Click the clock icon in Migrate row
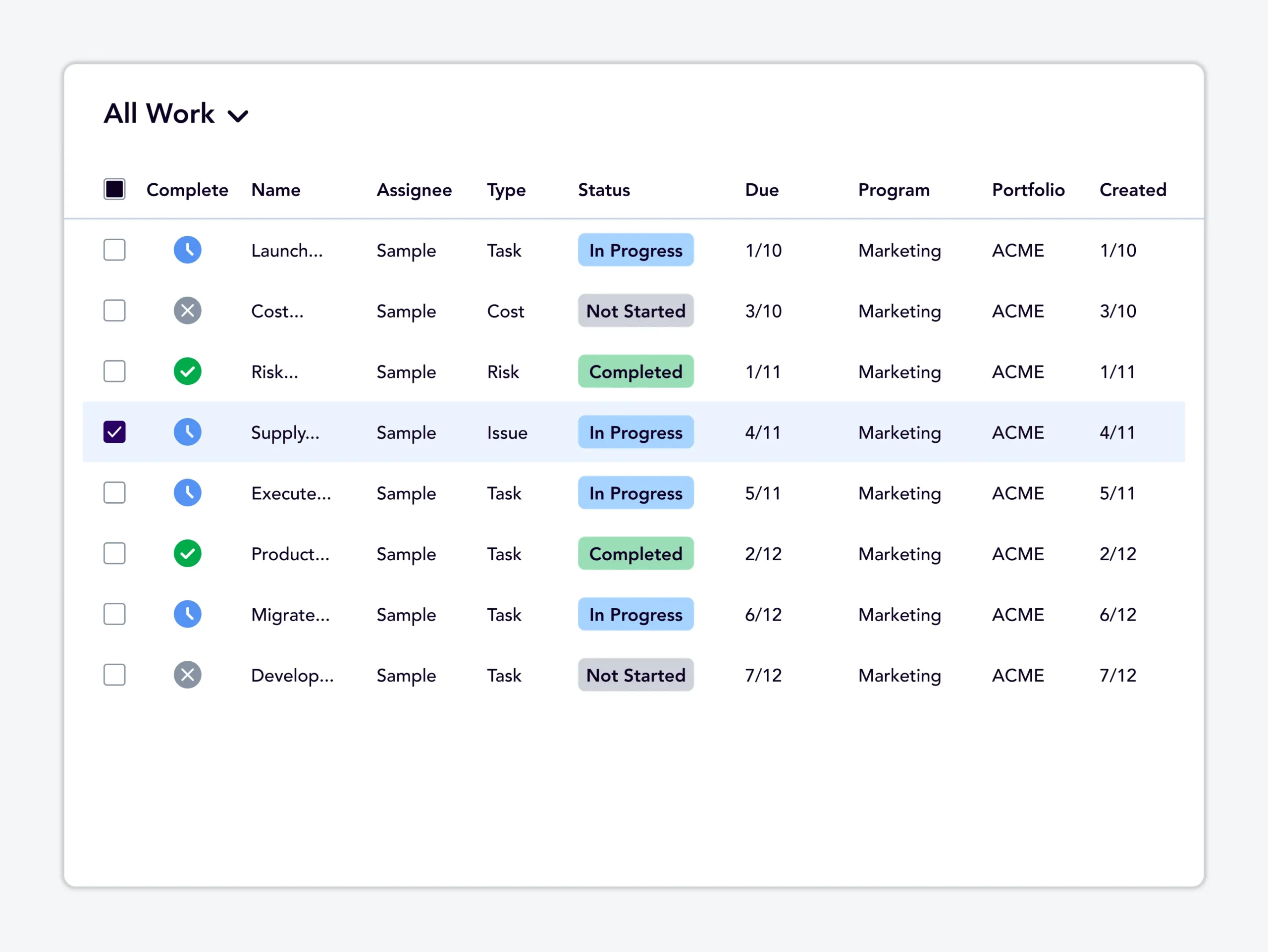1268x952 pixels. click(x=187, y=614)
